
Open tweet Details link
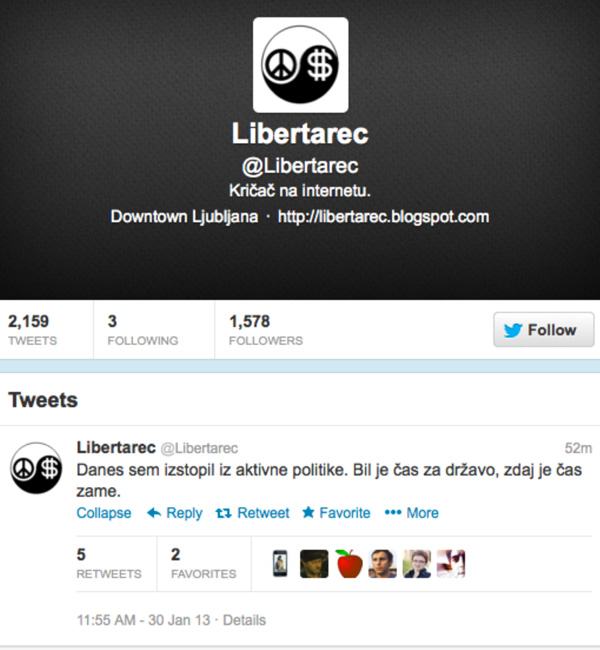point(244,620)
